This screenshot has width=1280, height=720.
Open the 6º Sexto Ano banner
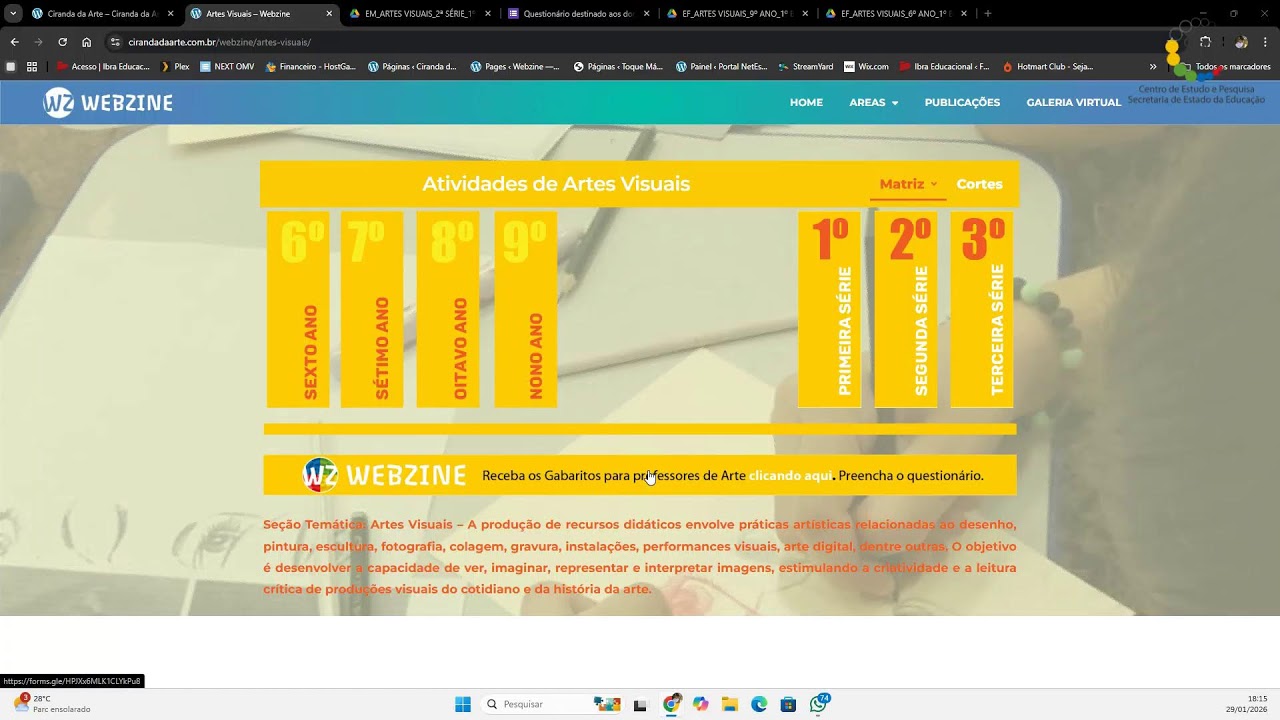coord(298,309)
